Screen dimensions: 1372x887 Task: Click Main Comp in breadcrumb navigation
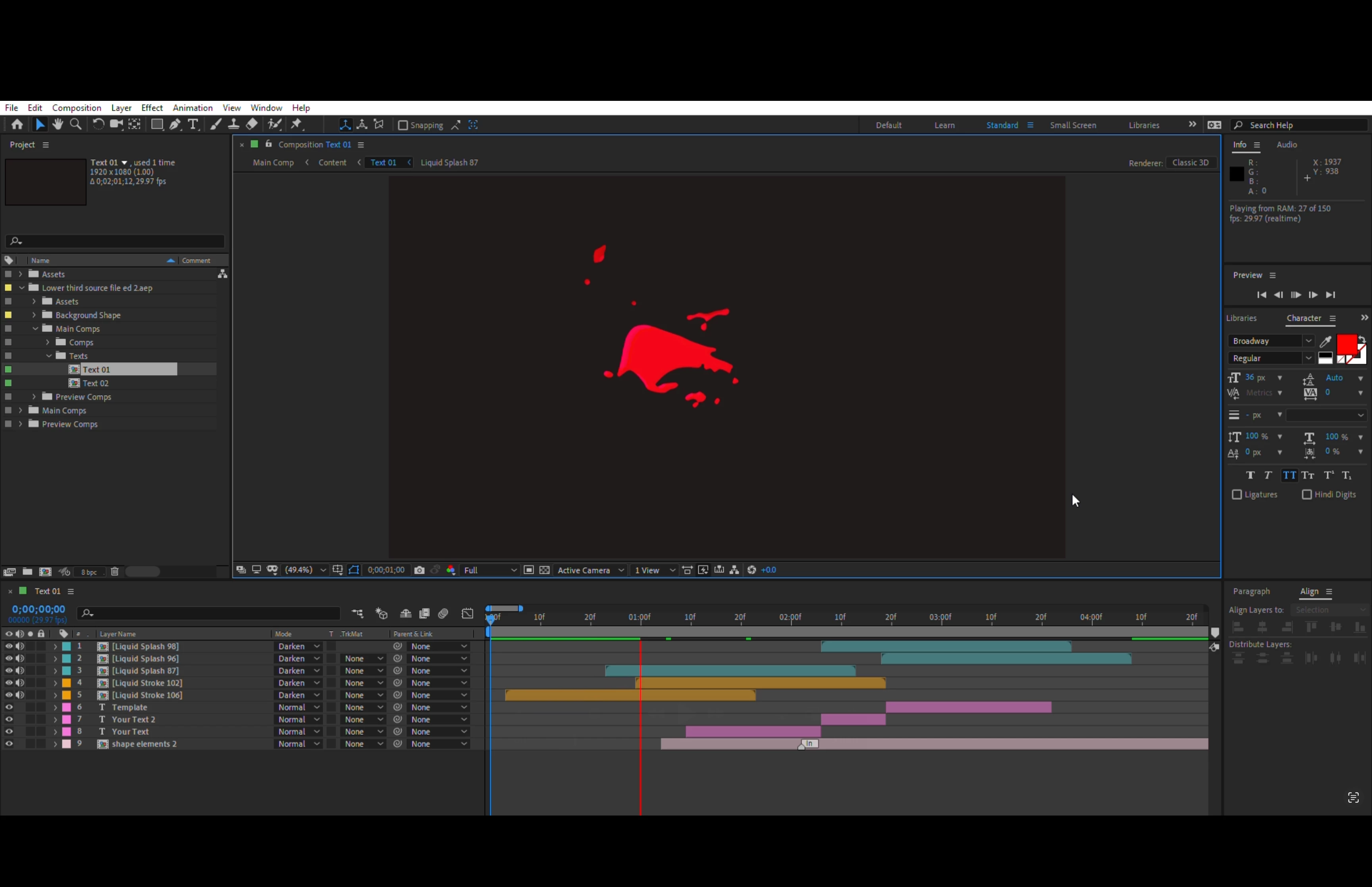tap(273, 162)
